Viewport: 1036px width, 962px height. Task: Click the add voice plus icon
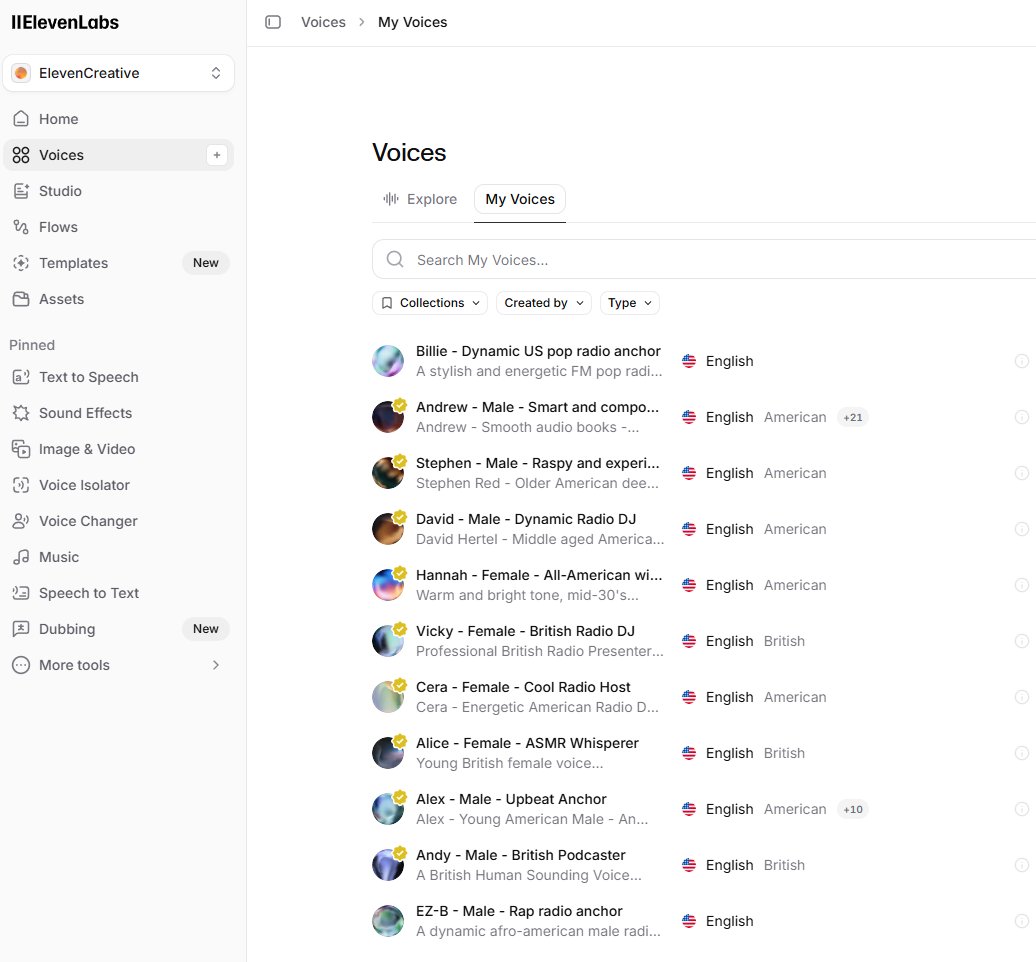pyautogui.click(x=217, y=155)
